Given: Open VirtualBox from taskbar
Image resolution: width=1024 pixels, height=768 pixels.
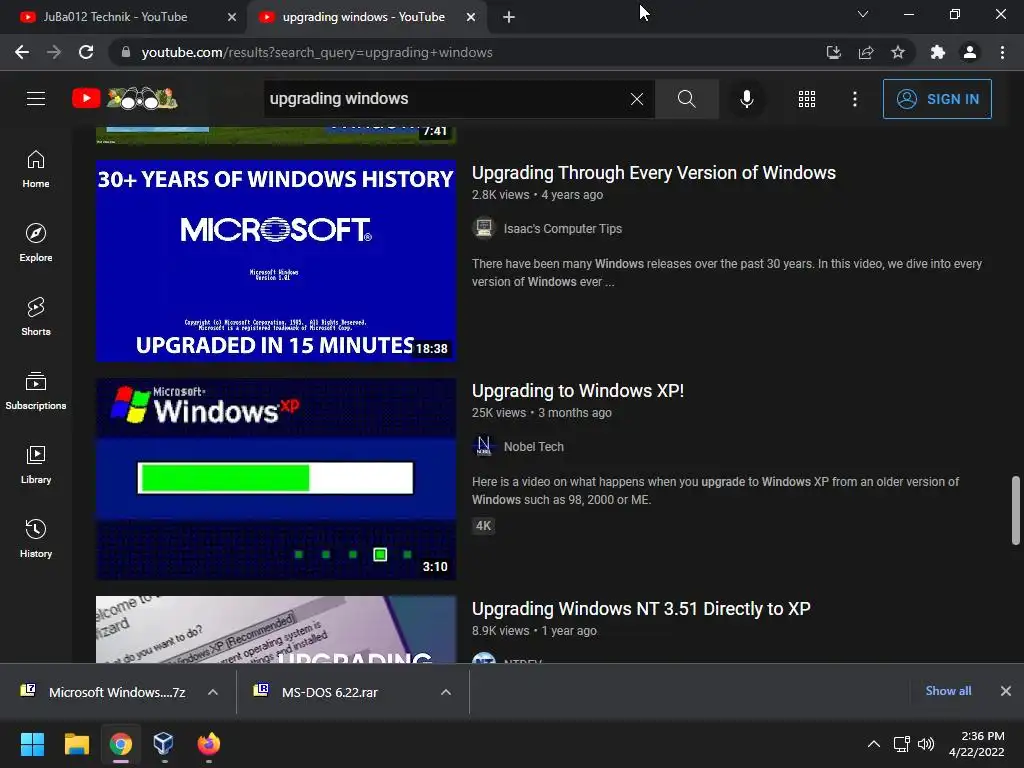Looking at the screenshot, I should pyautogui.click(x=163, y=744).
